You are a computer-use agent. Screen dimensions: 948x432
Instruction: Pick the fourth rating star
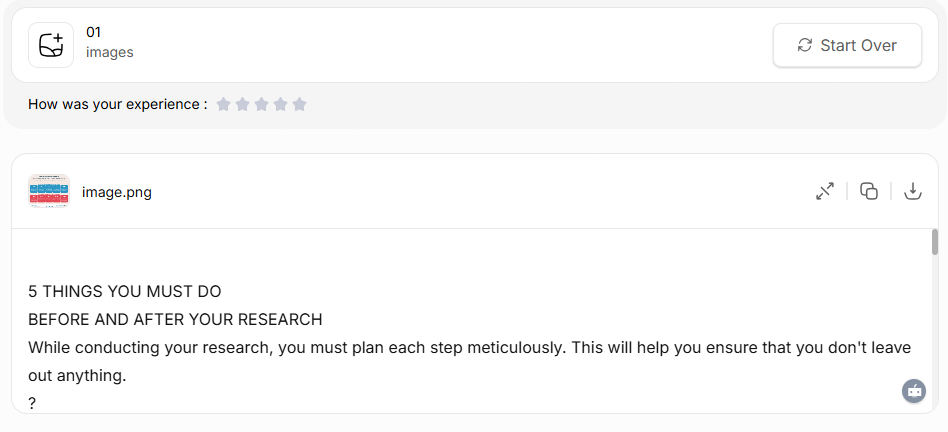(280, 104)
